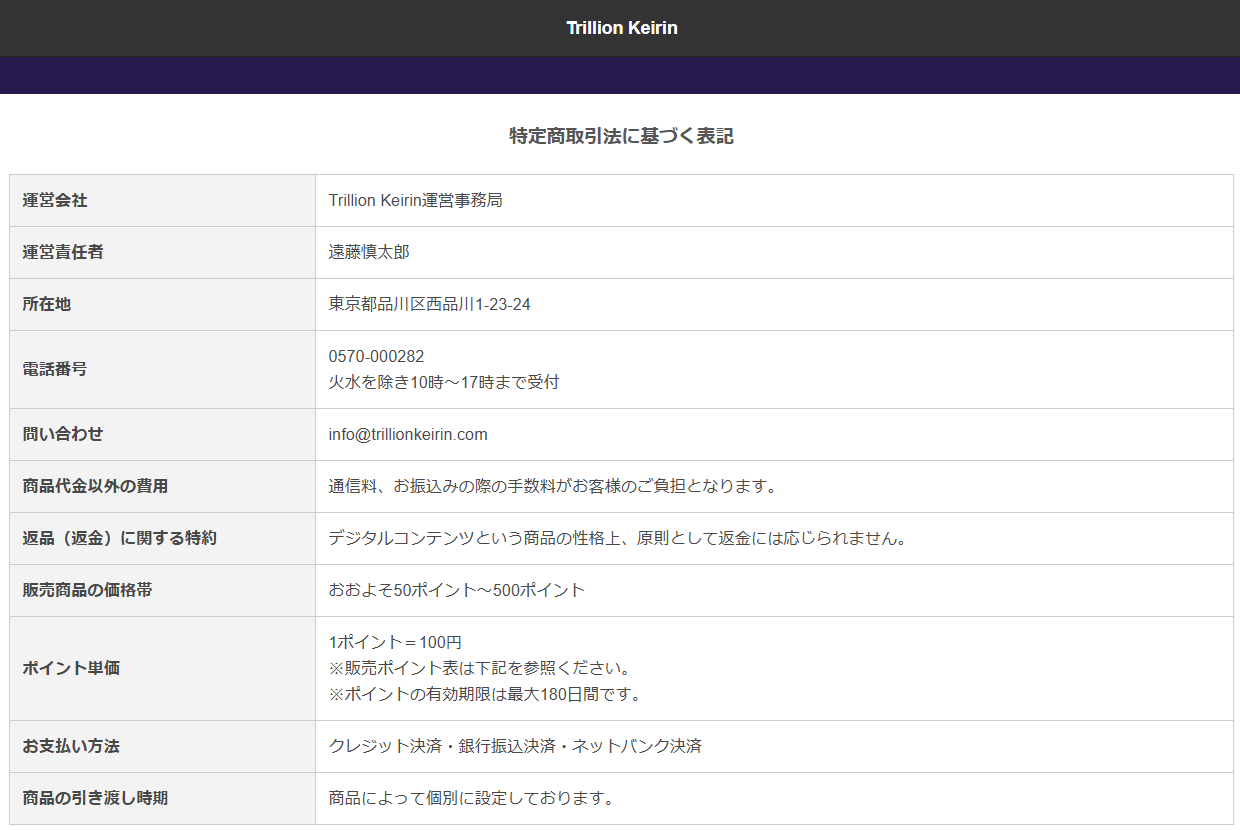Click the ※ポイントの有効期限は最大180日間です line
Viewport: 1240px width, 830px height.
485,694
